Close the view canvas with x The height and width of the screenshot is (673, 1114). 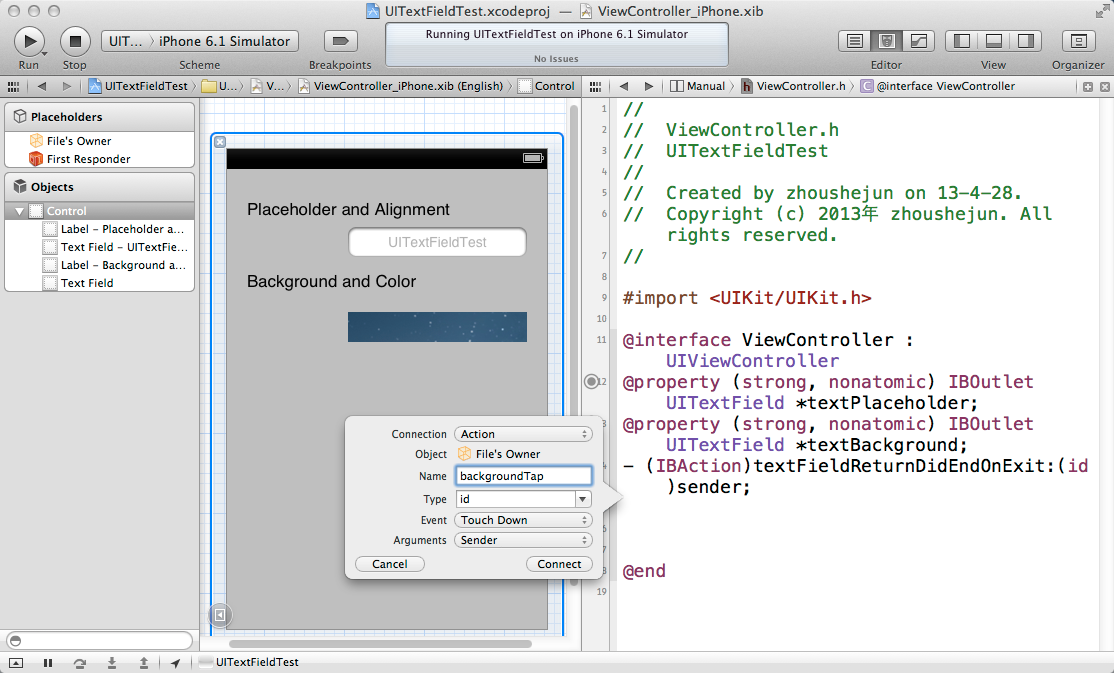pyautogui.click(x=220, y=142)
